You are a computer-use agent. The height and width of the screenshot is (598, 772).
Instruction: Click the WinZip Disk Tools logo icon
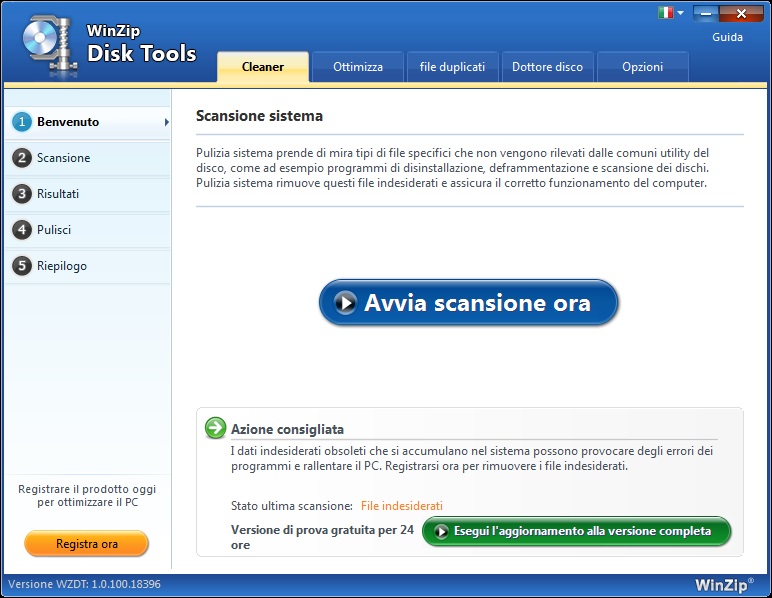pyautogui.click(x=49, y=45)
